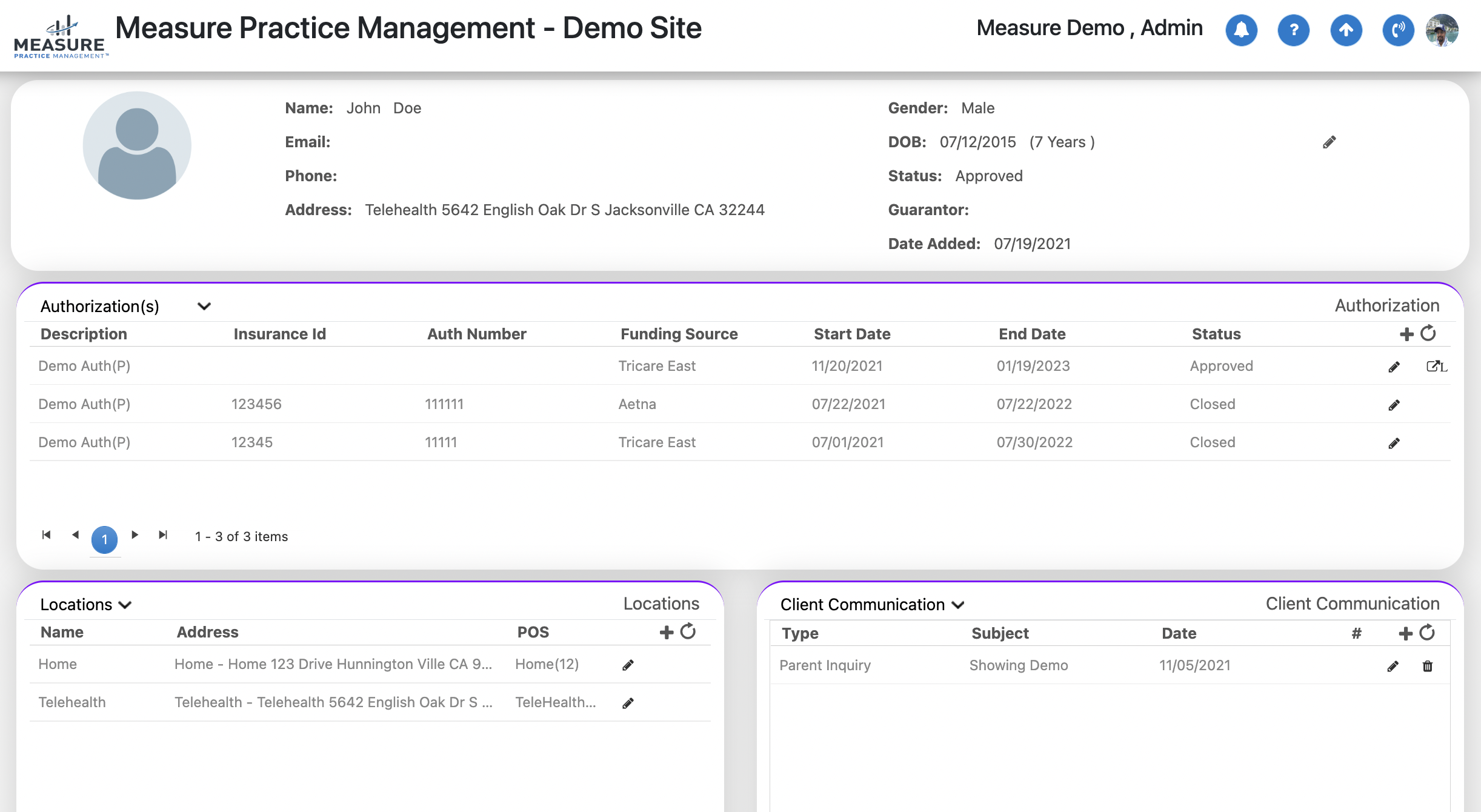Click the upload arrow icon in header
The height and width of the screenshot is (812, 1481).
tap(1346, 30)
